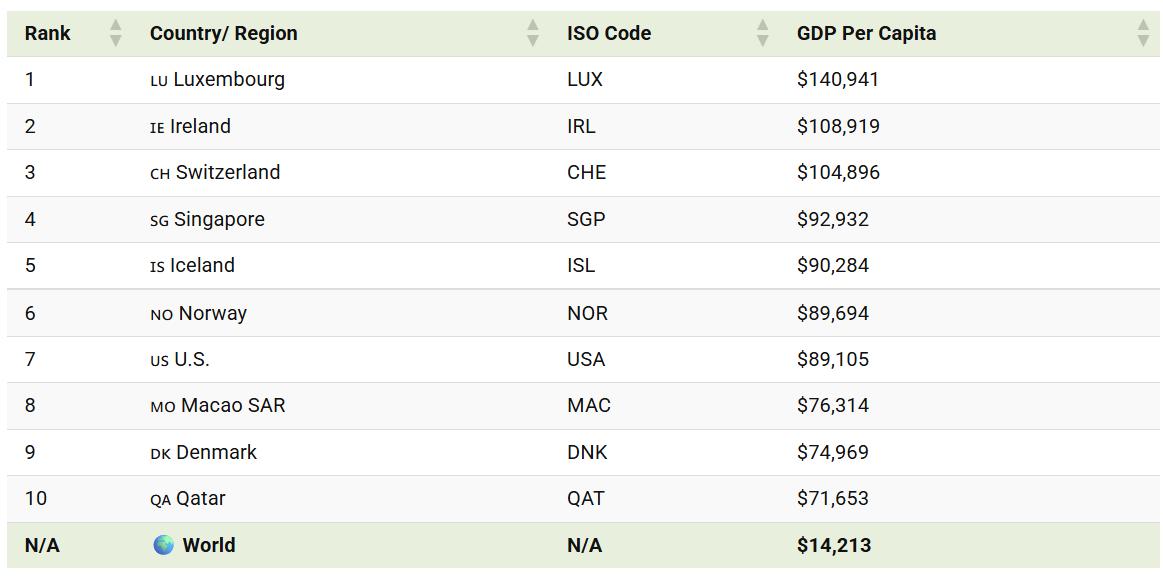The image size is (1163, 576).
Task: Click the QA flag code icon
Action: (160, 500)
